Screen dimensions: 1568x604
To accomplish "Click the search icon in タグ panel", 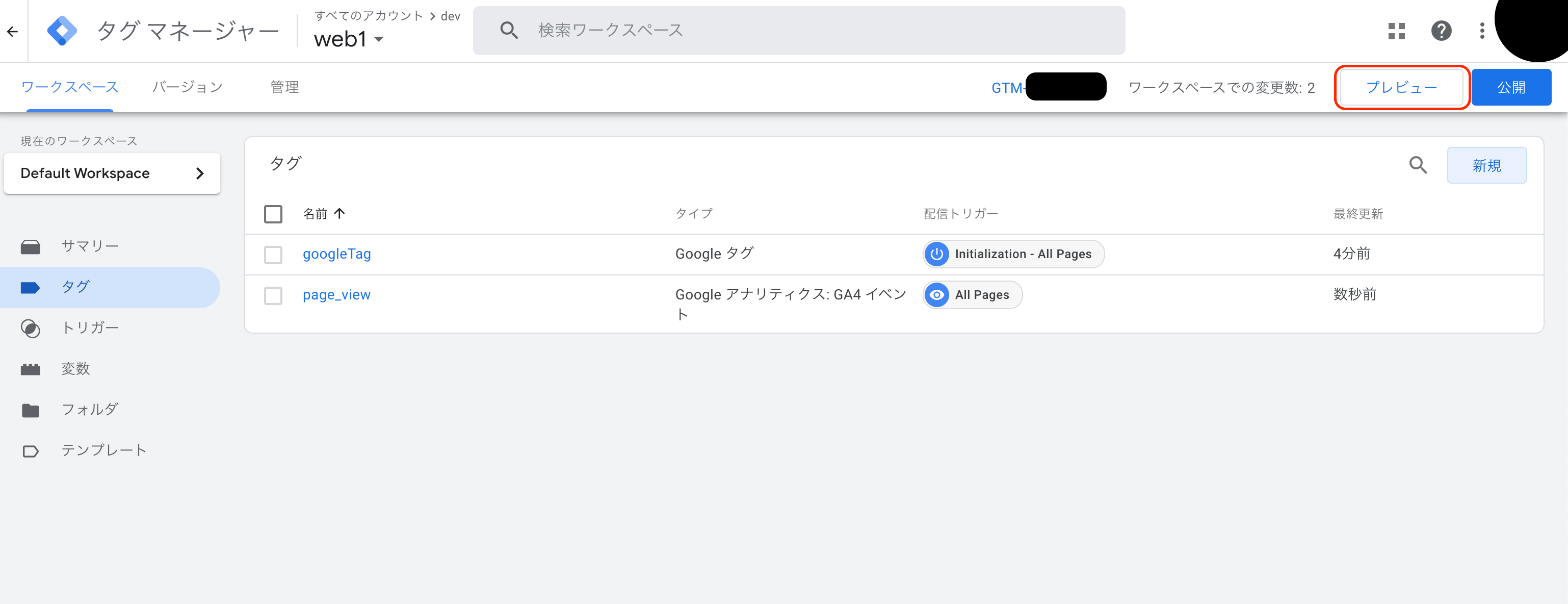I will point(1418,165).
